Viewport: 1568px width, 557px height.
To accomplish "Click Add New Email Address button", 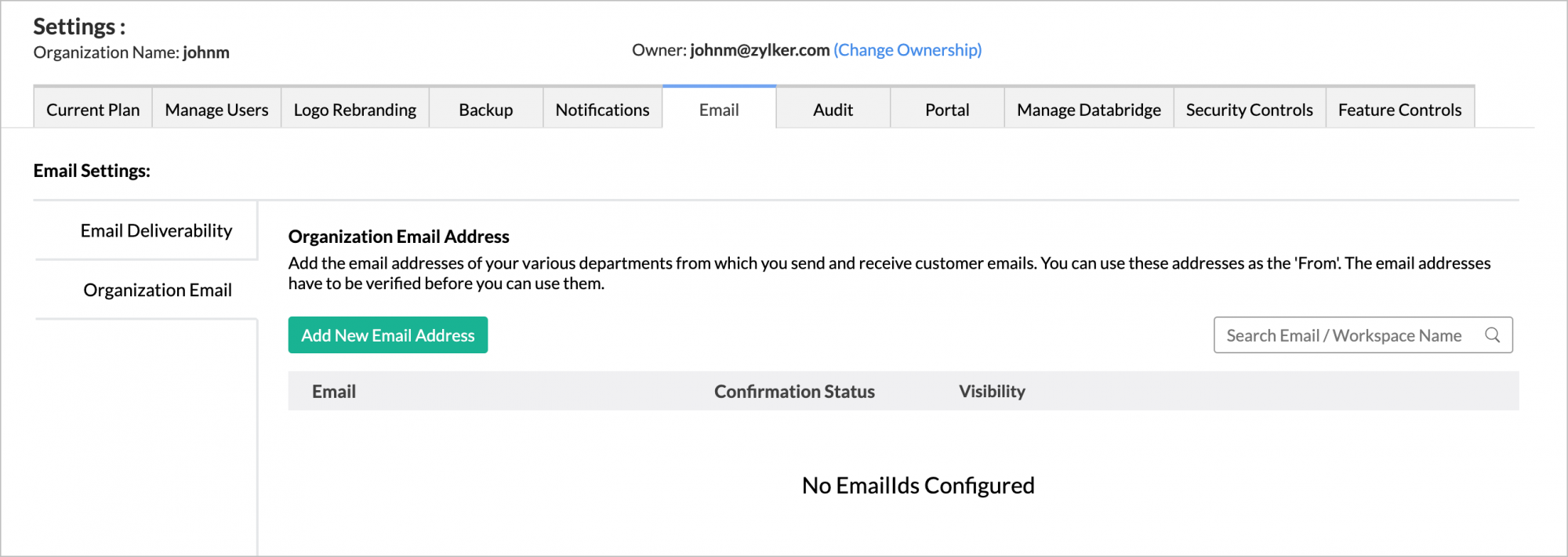I will point(388,335).
